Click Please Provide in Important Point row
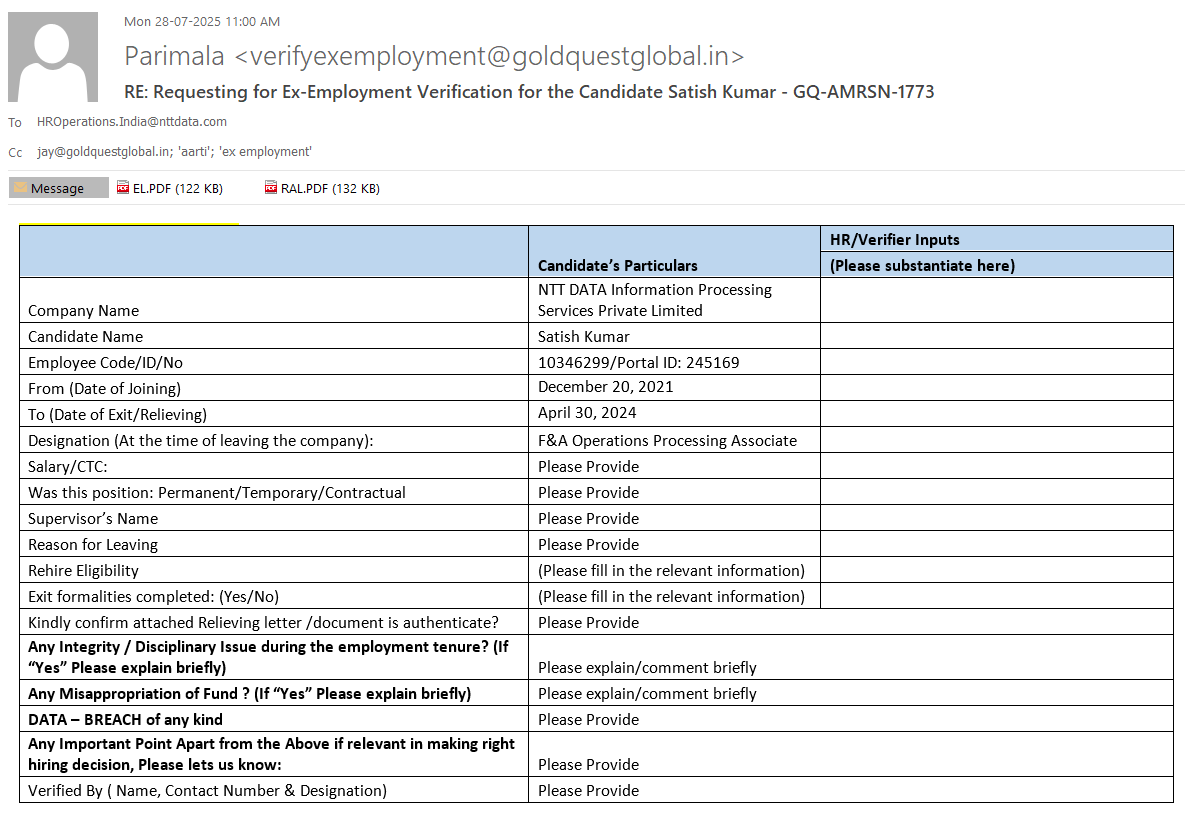 (588, 765)
